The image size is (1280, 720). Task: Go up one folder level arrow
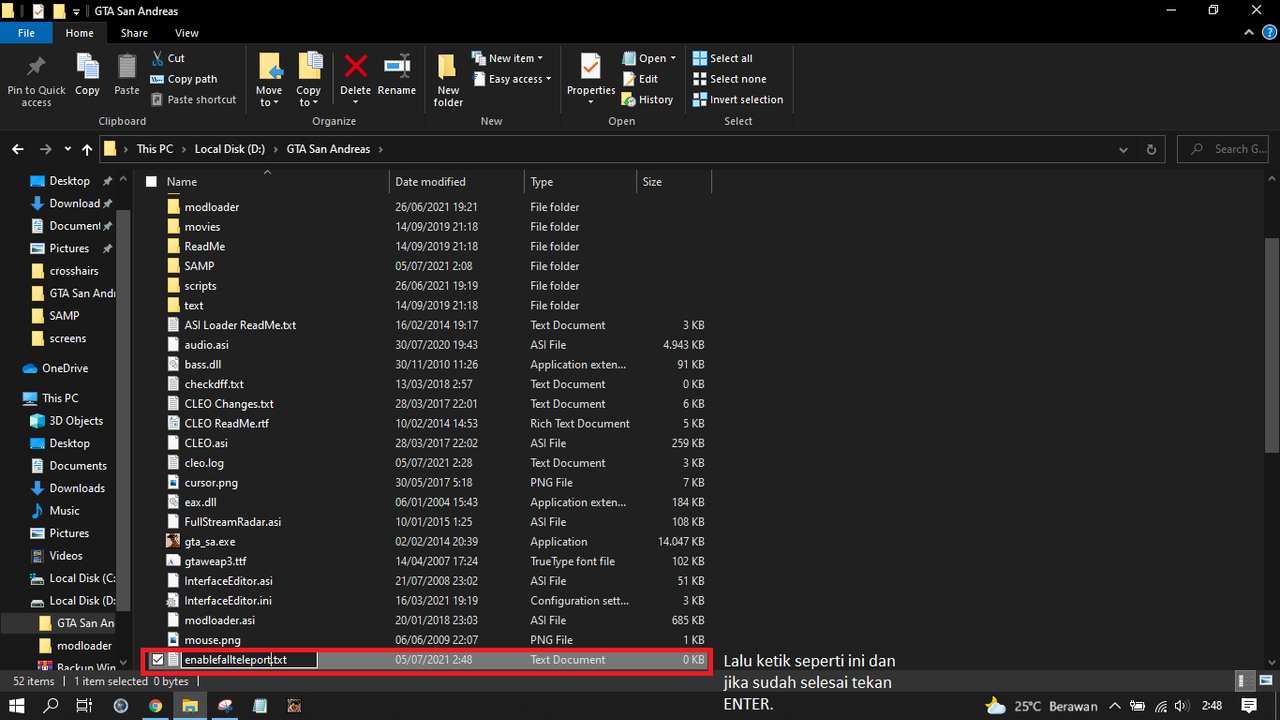87,149
